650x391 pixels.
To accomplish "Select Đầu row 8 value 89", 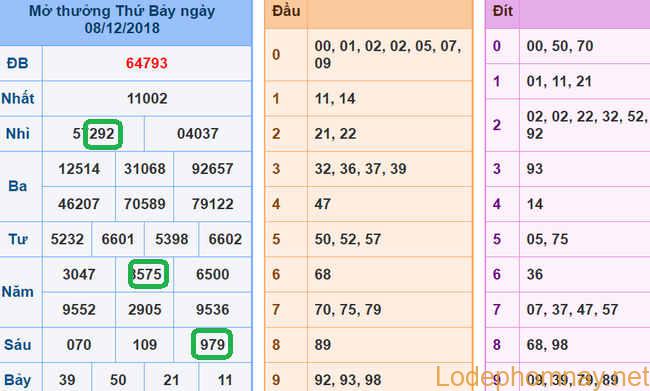I will (x=323, y=345).
